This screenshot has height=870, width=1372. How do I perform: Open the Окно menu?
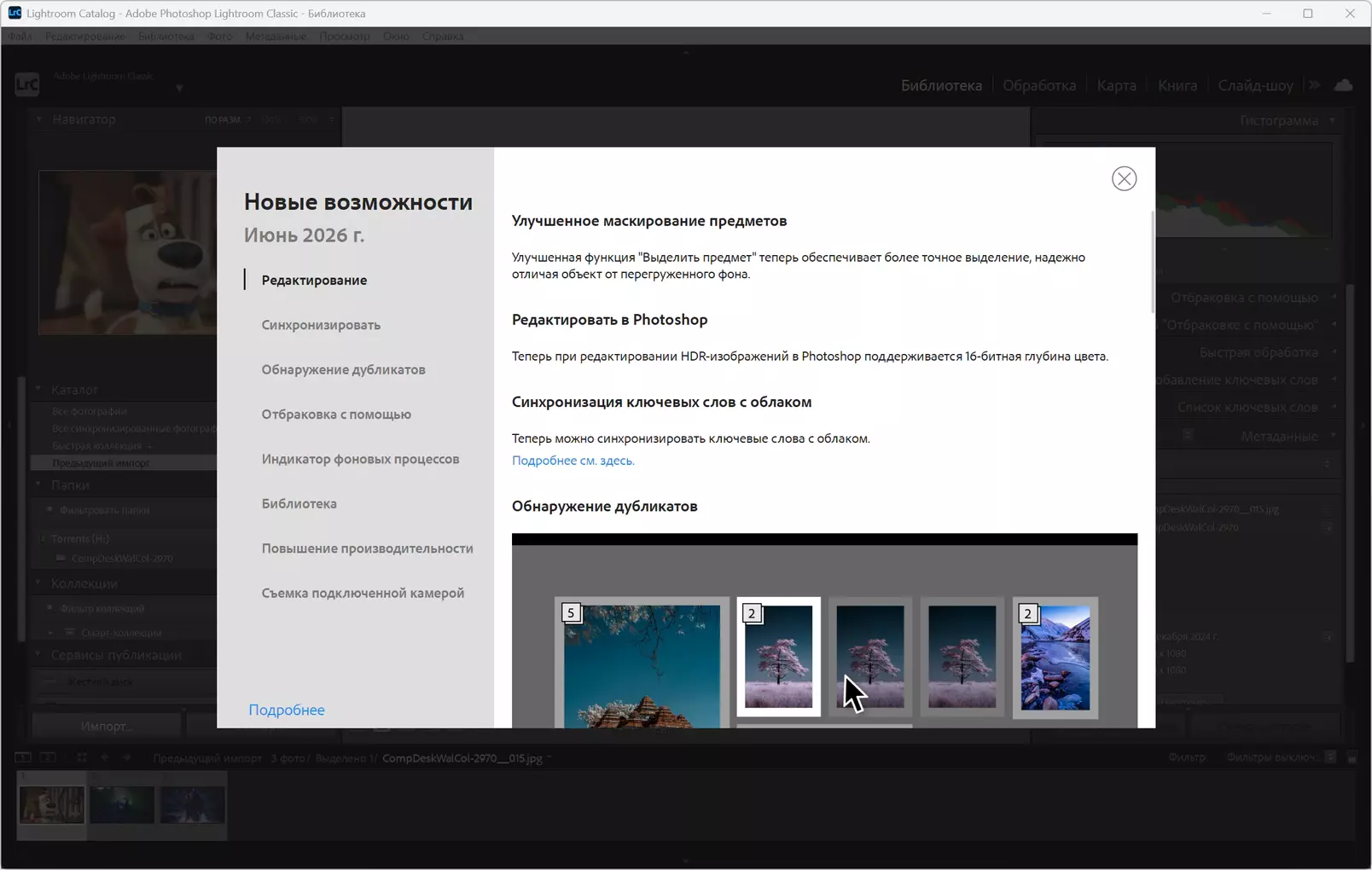[396, 37]
